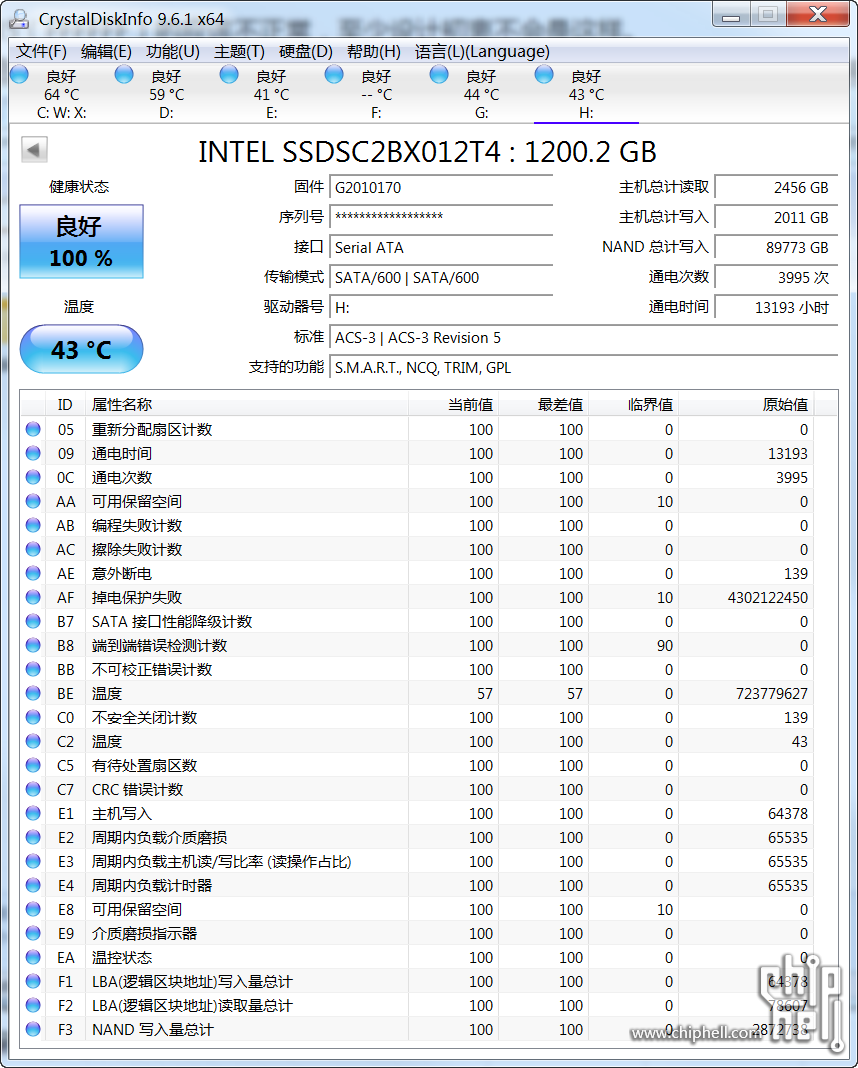Click 通电次数 value 3995 次
The height and width of the screenshot is (1068, 858).
pyautogui.click(x=776, y=277)
